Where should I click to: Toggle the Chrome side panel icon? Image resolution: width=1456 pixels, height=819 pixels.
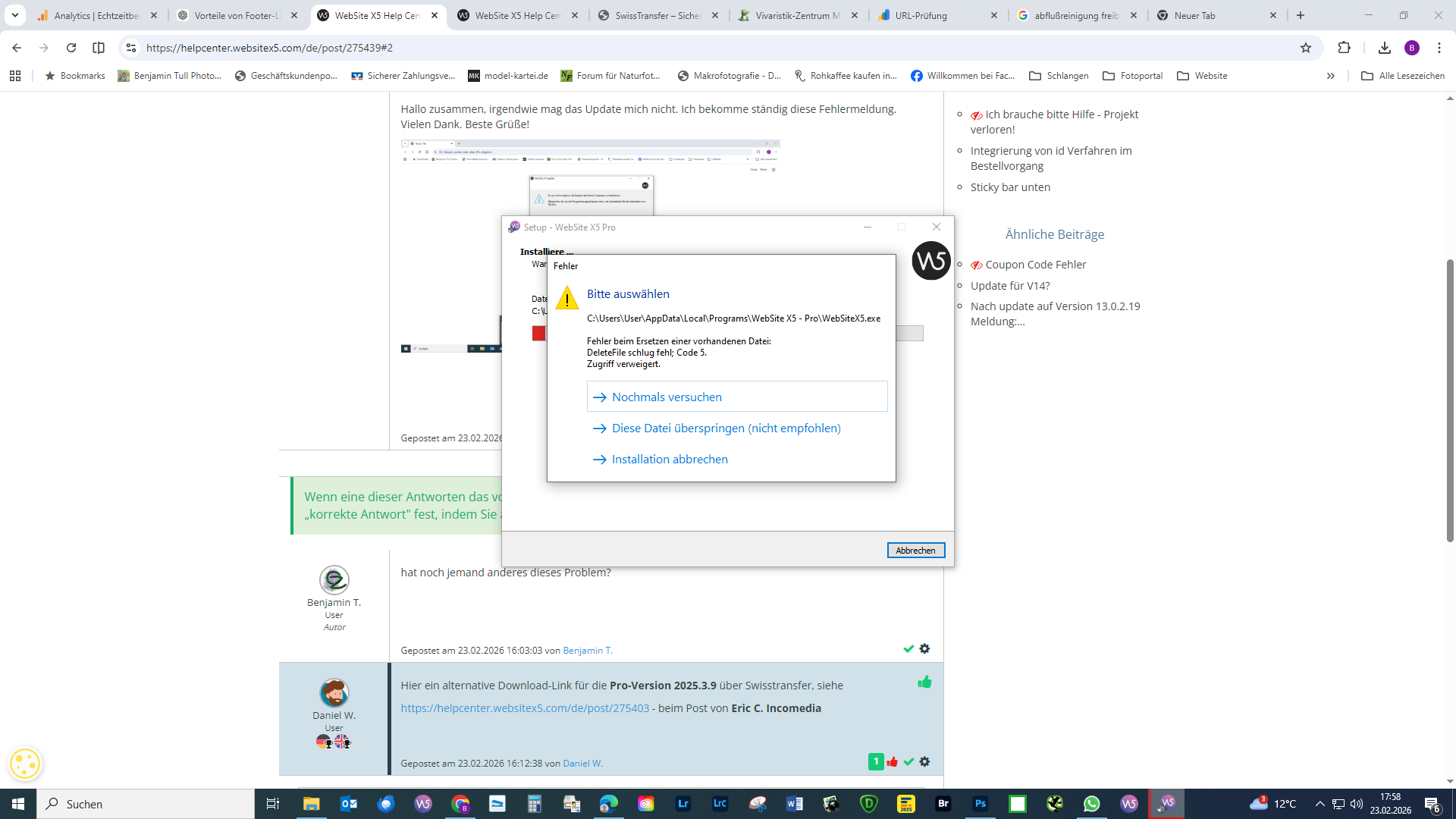point(99,48)
